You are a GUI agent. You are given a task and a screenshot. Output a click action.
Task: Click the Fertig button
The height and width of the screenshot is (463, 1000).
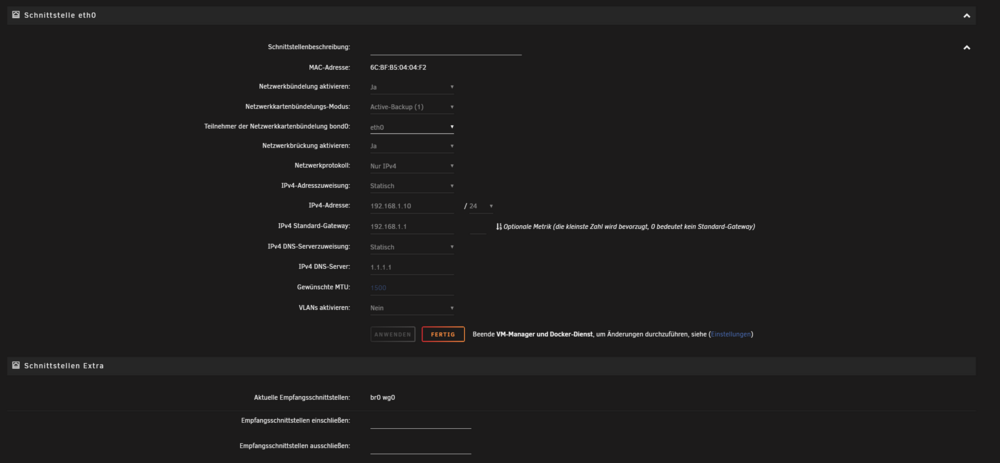[443, 334]
